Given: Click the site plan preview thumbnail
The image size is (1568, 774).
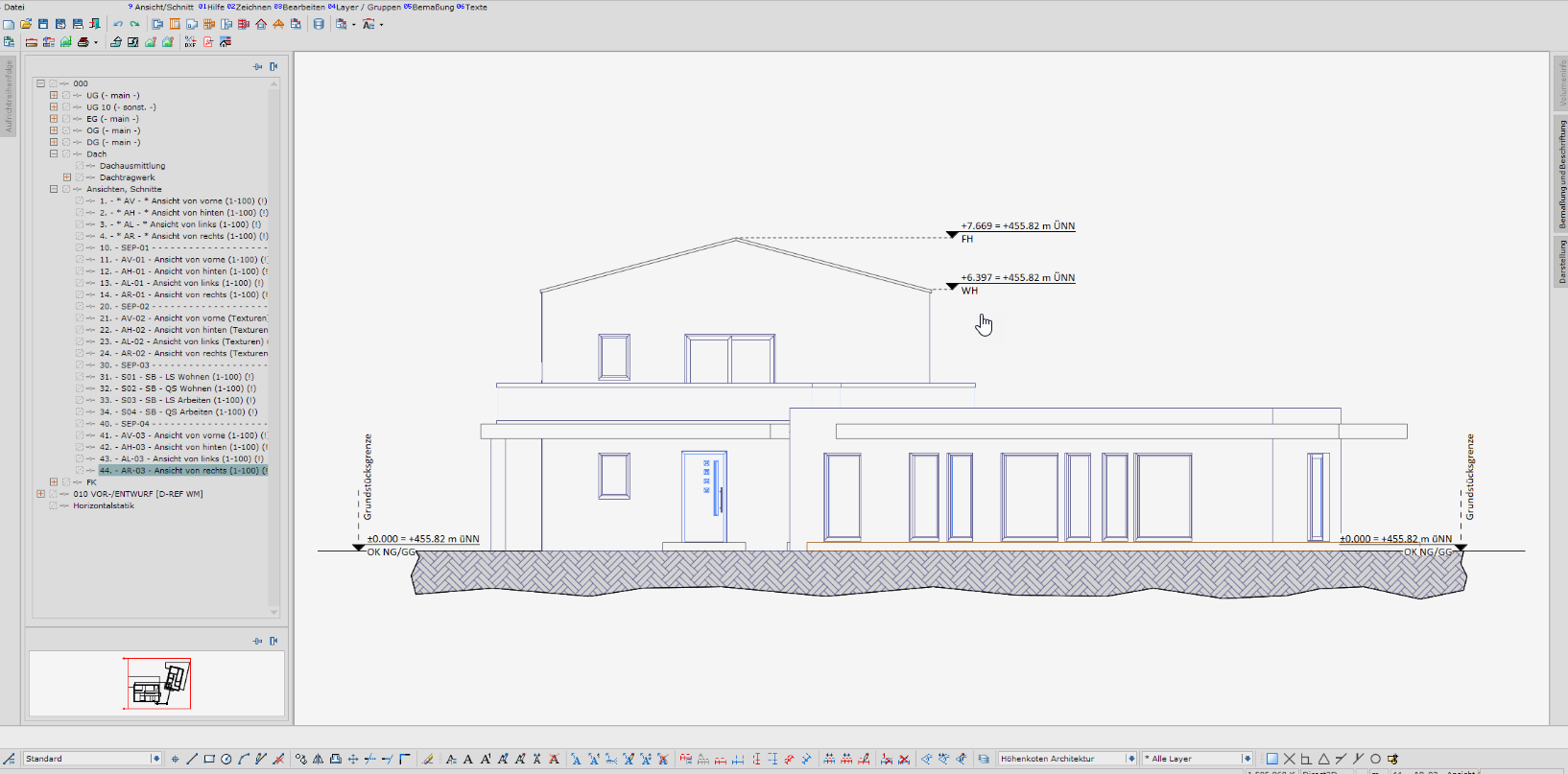Looking at the screenshot, I should point(157,684).
